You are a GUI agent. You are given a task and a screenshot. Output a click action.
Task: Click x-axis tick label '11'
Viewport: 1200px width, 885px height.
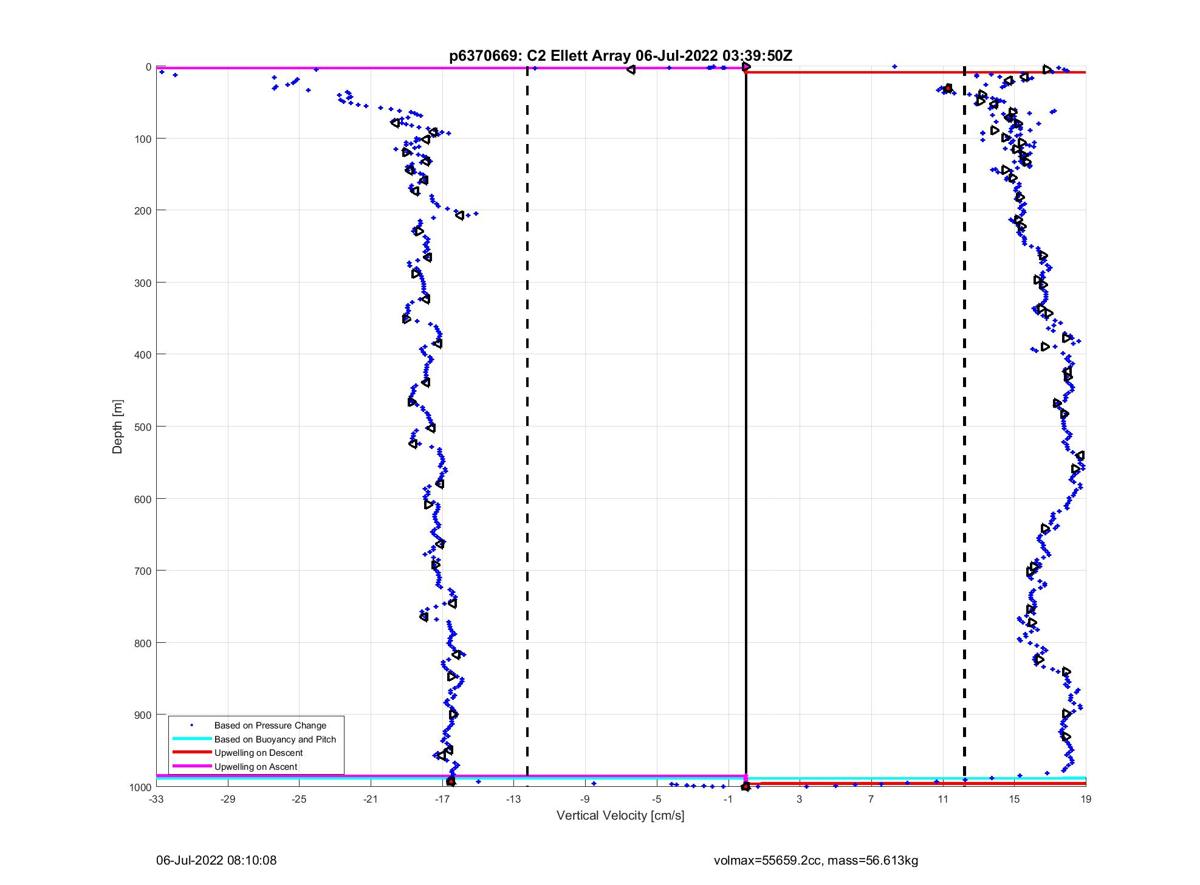pos(943,800)
